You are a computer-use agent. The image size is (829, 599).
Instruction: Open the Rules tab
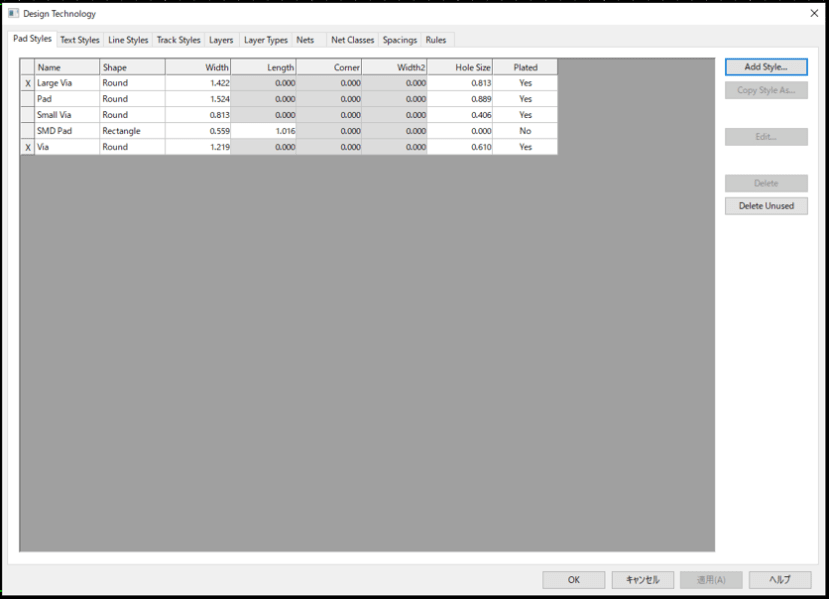click(x=436, y=40)
